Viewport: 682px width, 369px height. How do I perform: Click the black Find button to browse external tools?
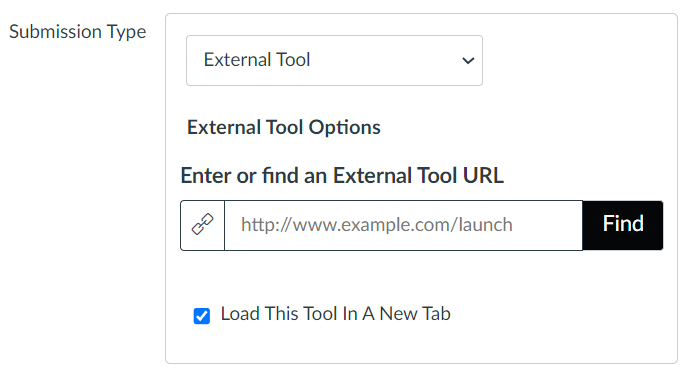(623, 225)
